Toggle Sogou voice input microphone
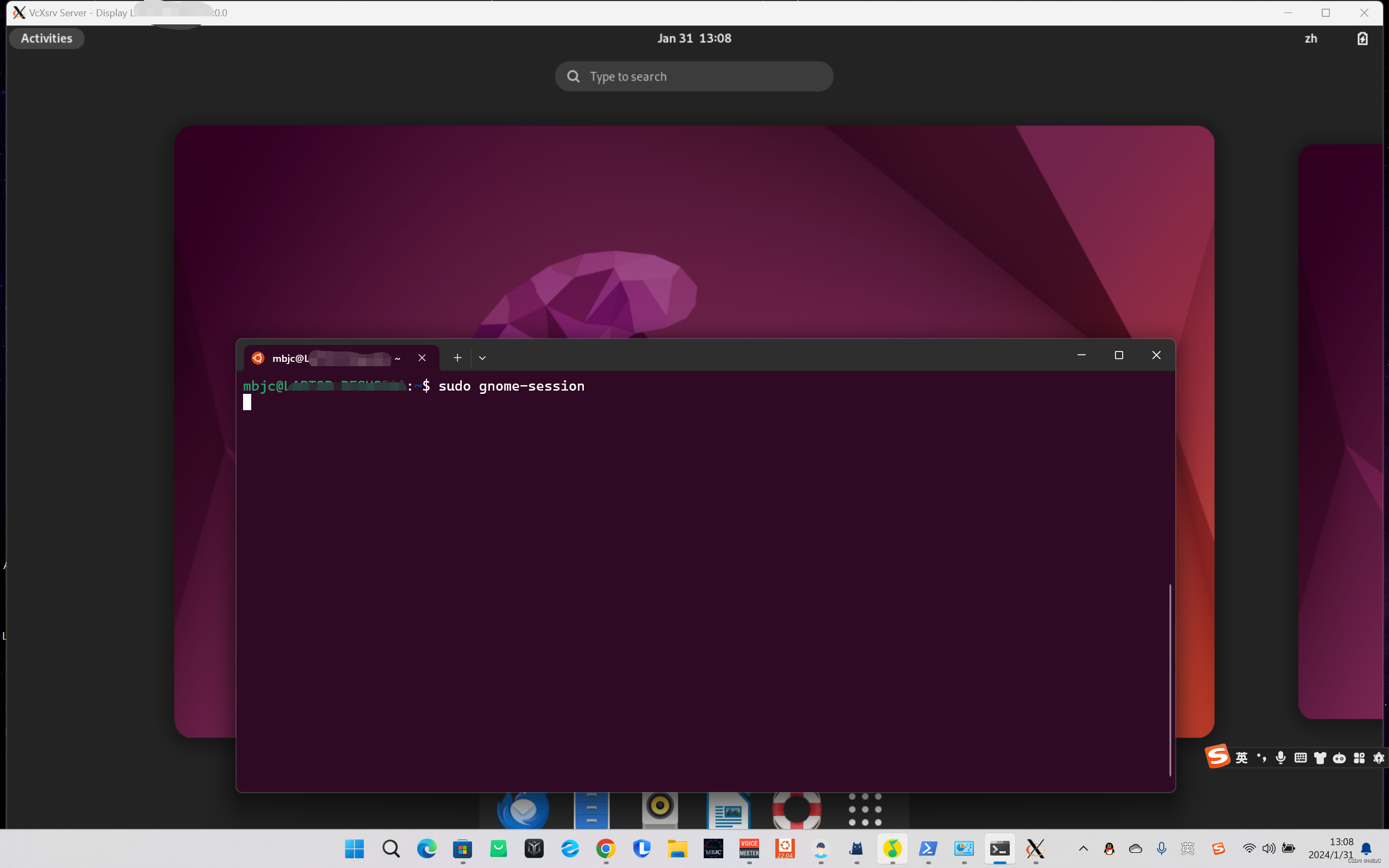Screen dimensions: 1389x868 (1280, 758)
